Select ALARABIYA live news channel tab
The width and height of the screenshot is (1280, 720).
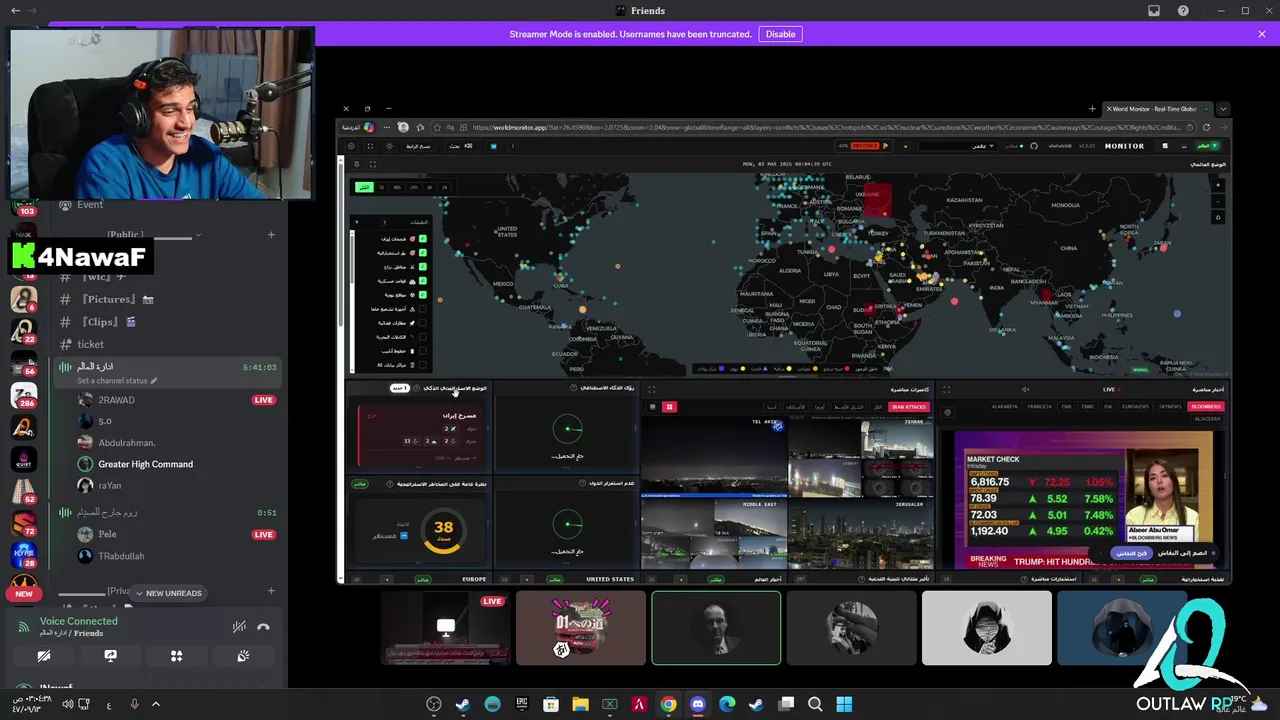tap(1005, 407)
